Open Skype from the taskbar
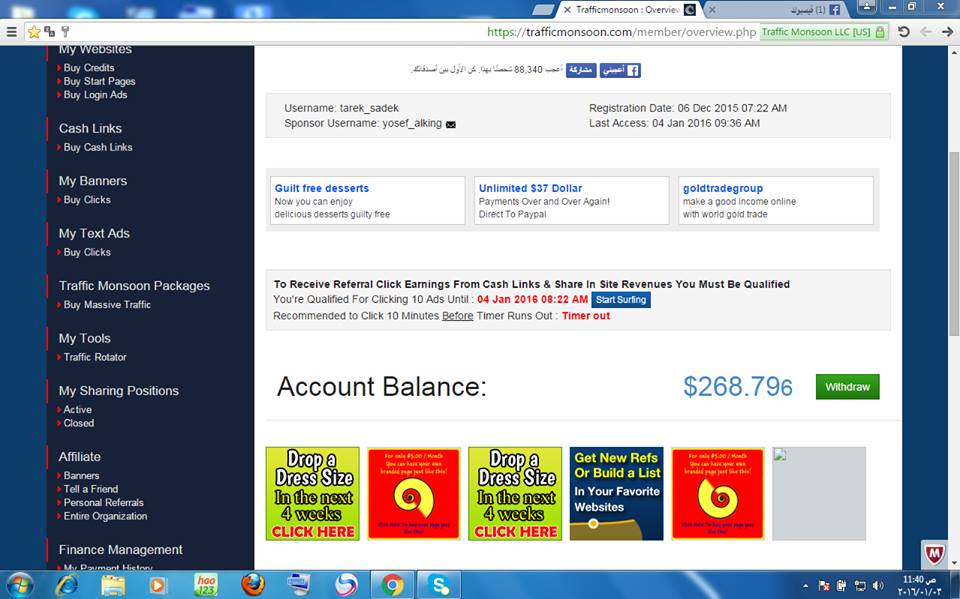960x599 pixels. (x=440, y=586)
